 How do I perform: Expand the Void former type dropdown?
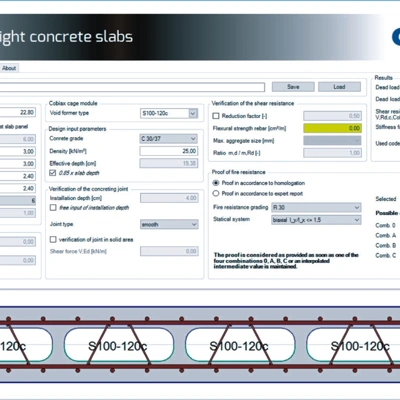pos(193,113)
